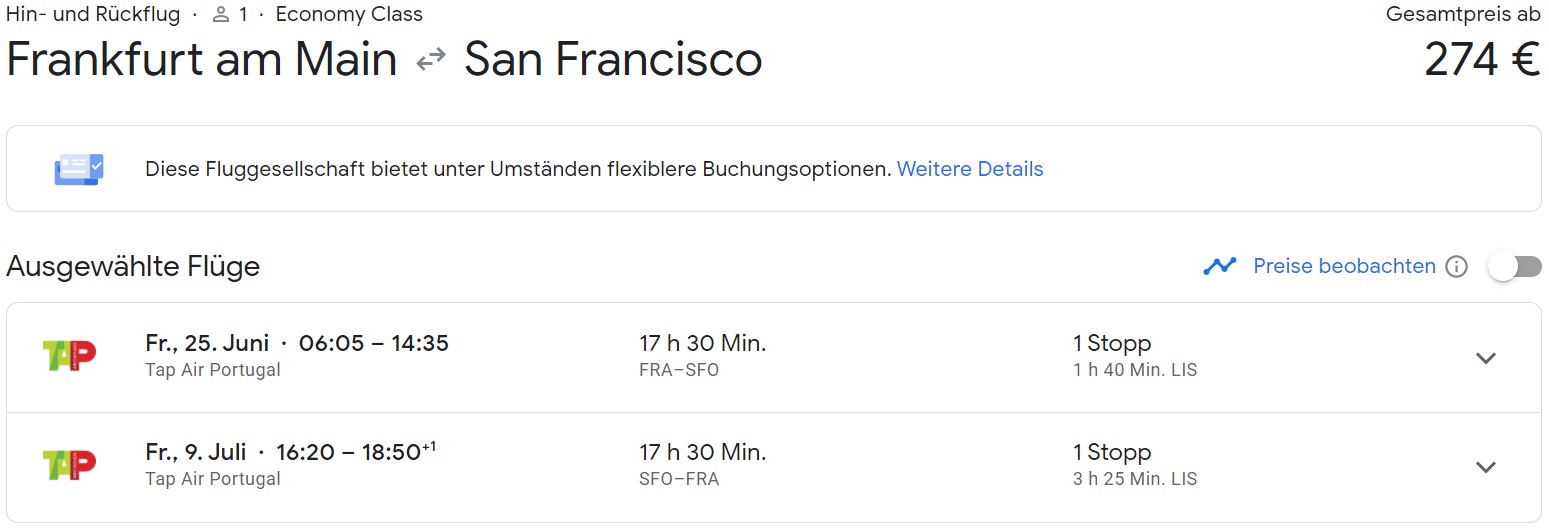The image size is (1549, 529).
Task: Click the FRA–SFO route text
Action: 679,370
